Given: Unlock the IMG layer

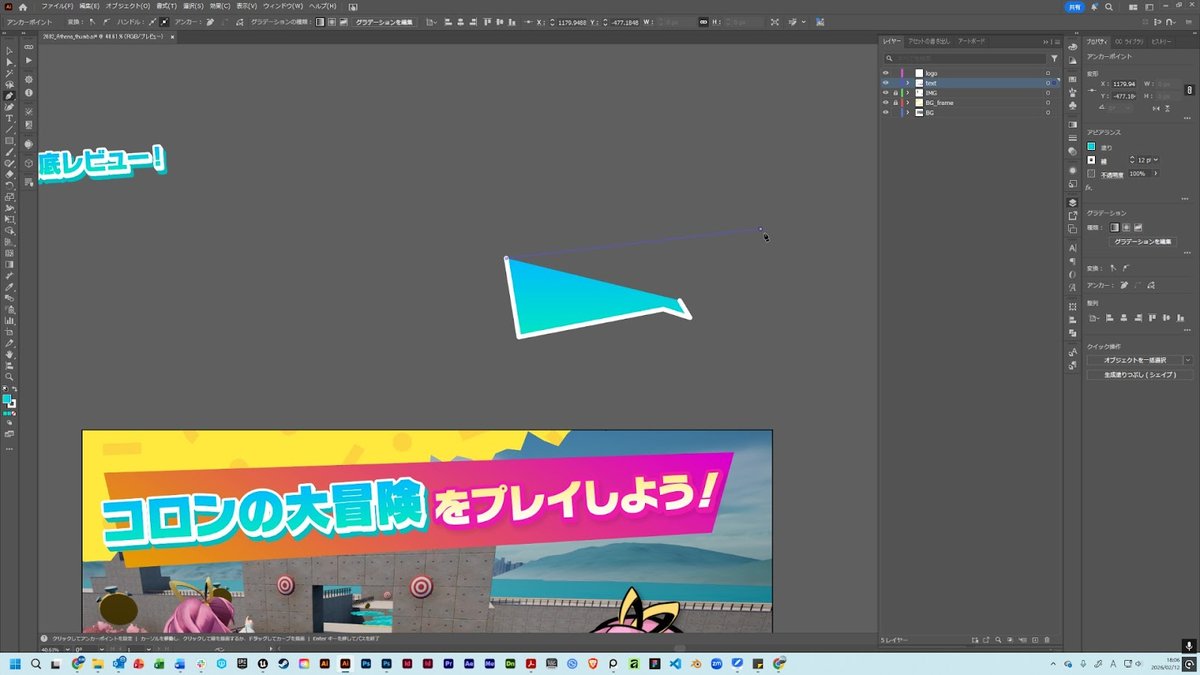Looking at the screenshot, I should (x=895, y=93).
